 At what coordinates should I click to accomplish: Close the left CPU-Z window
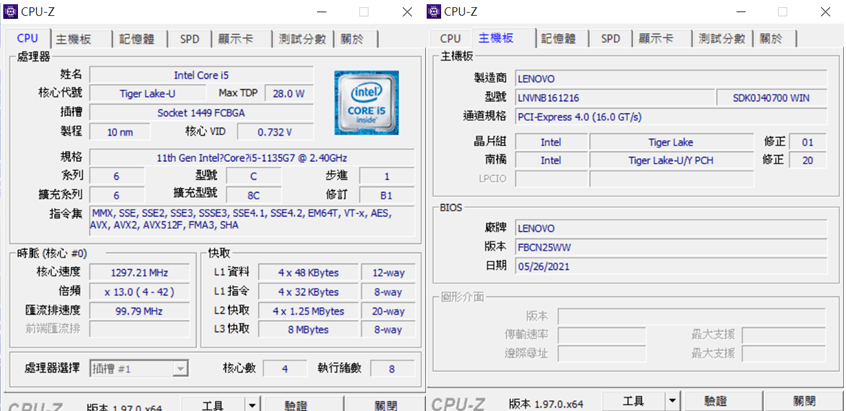[407, 12]
